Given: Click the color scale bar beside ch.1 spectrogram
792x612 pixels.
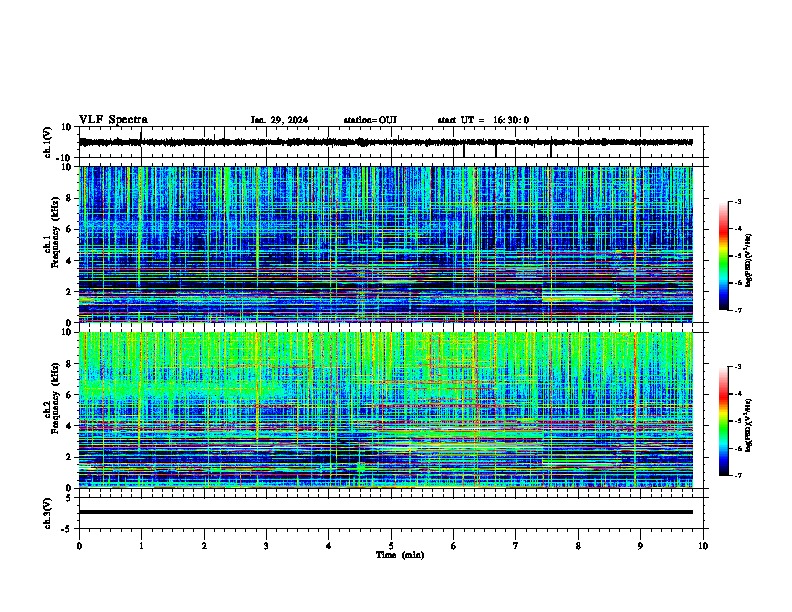Looking at the screenshot, I should [x=723, y=256].
